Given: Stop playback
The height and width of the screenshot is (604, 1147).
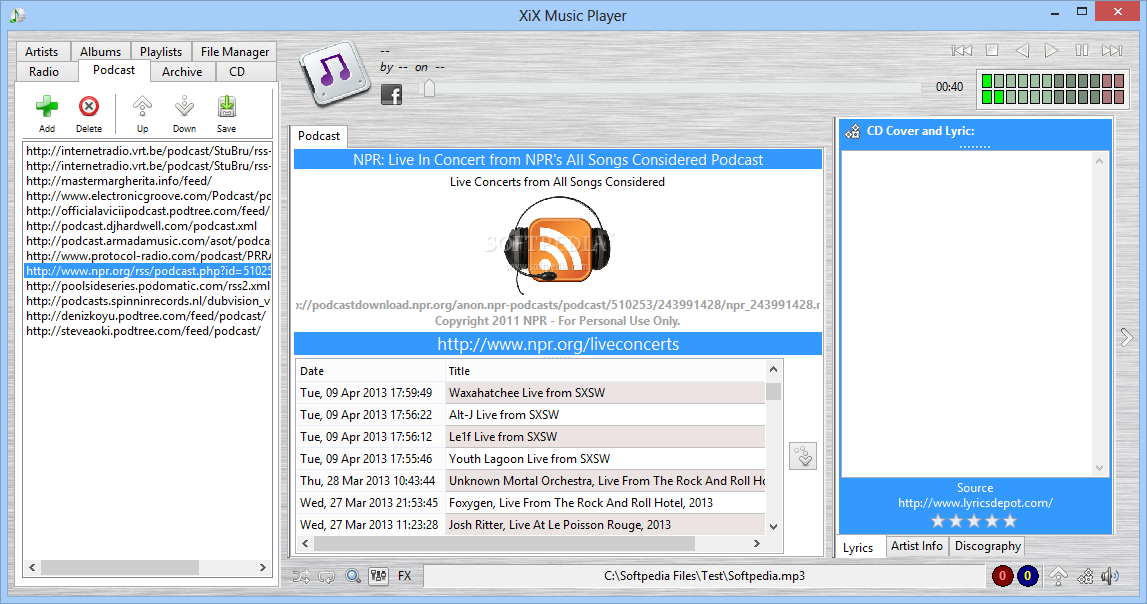Looking at the screenshot, I should pos(992,50).
